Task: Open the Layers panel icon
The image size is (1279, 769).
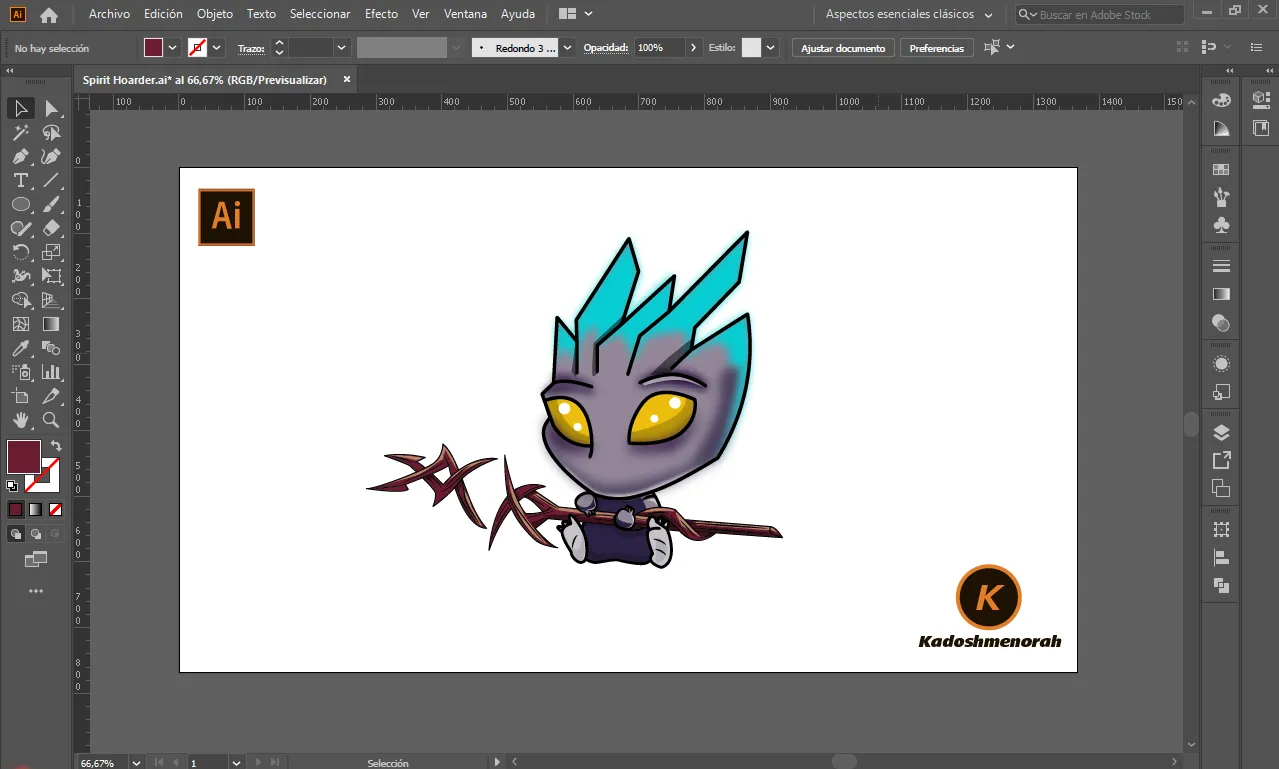Action: pyautogui.click(x=1221, y=433)
